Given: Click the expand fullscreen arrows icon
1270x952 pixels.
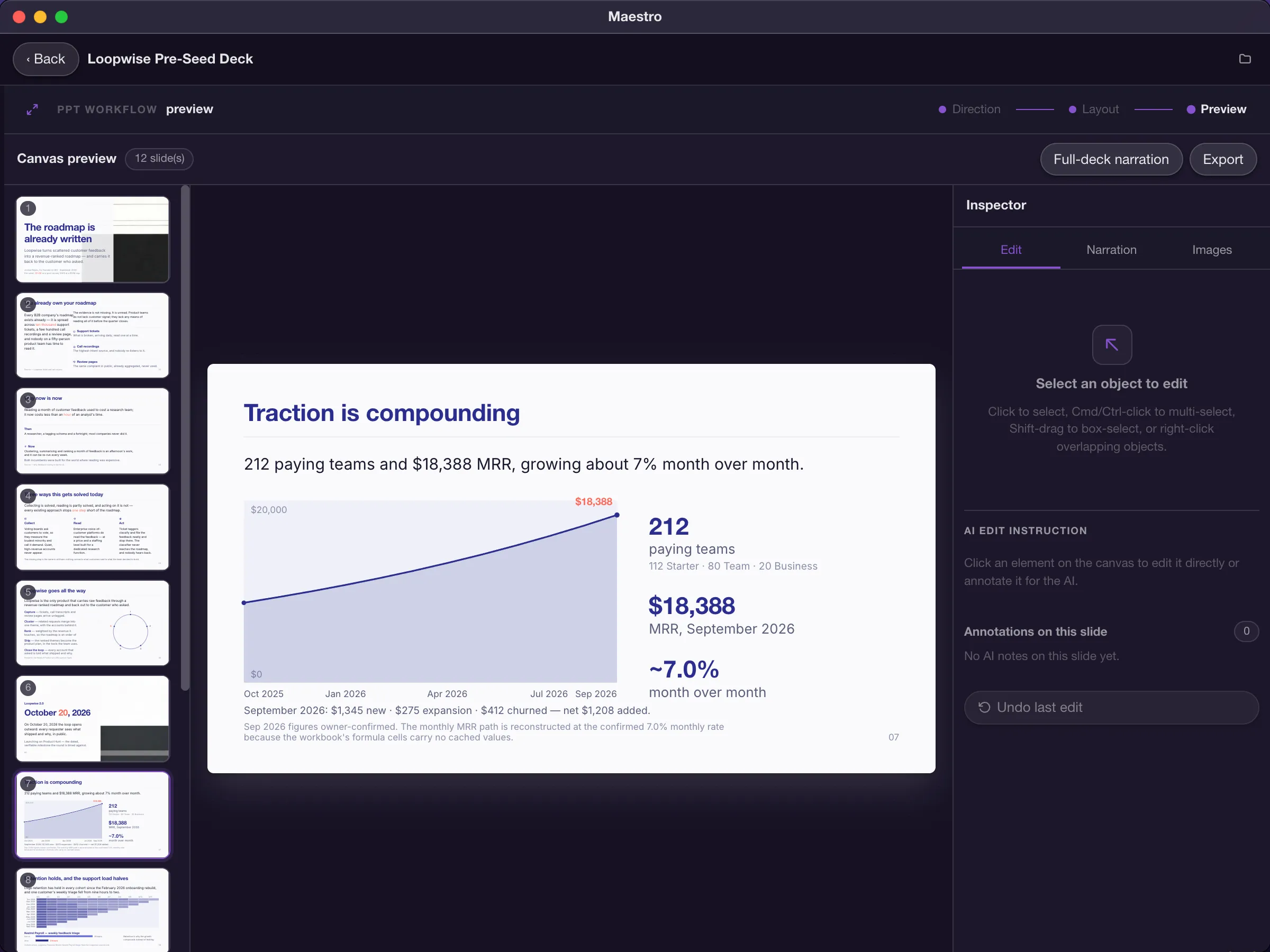Looking at the screenshot, I should [33, 109].
